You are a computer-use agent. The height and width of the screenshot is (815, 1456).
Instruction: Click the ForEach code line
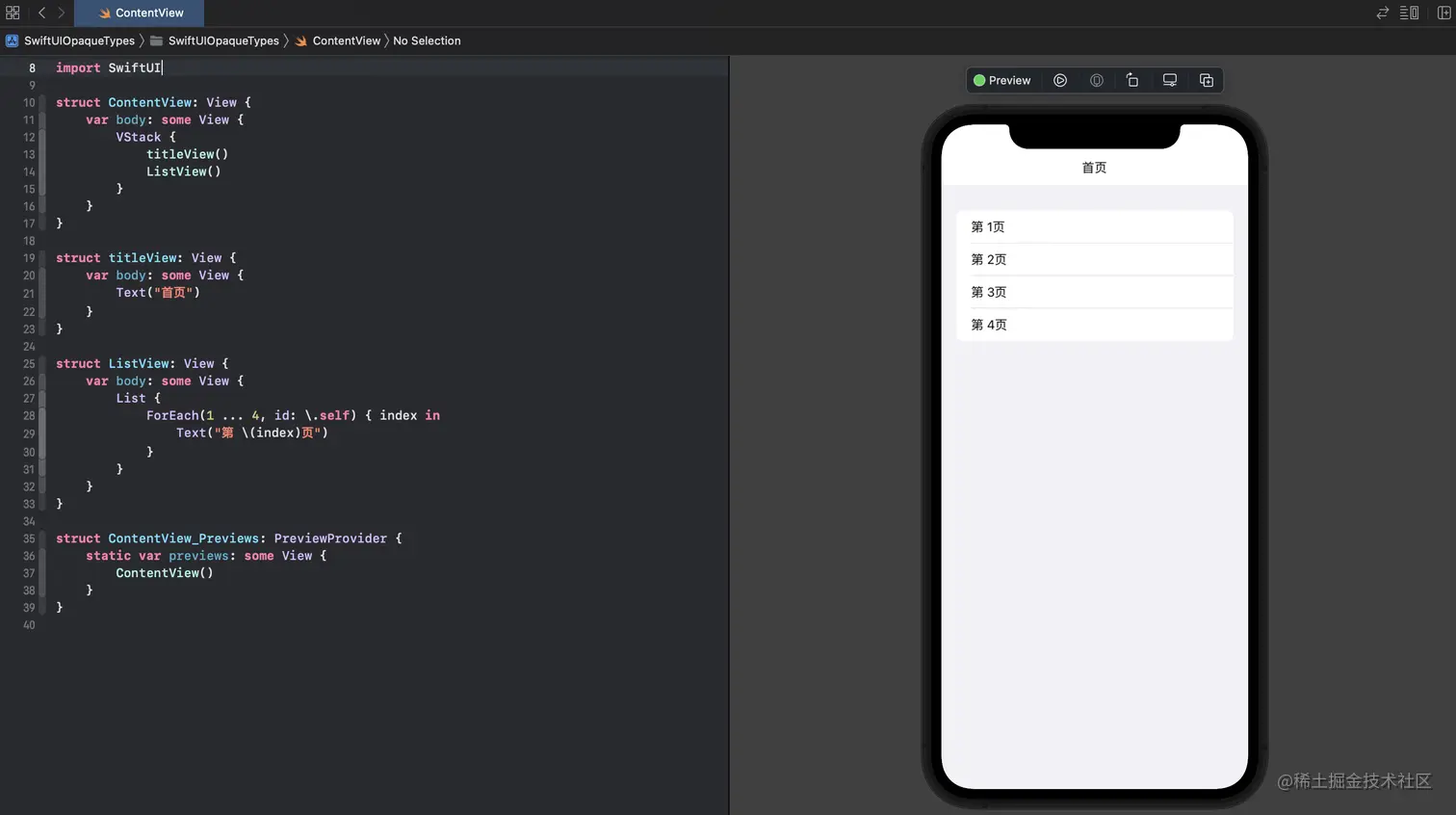point(293,415)
